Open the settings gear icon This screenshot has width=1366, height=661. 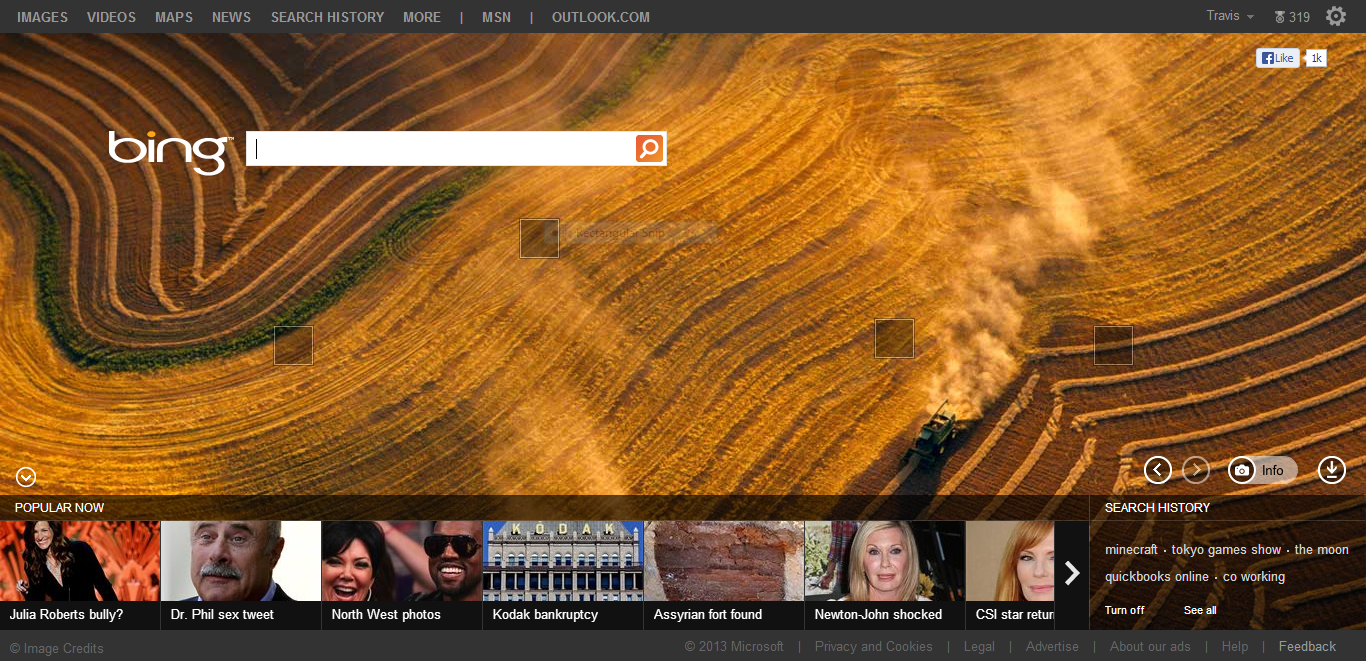(1336, 16)
